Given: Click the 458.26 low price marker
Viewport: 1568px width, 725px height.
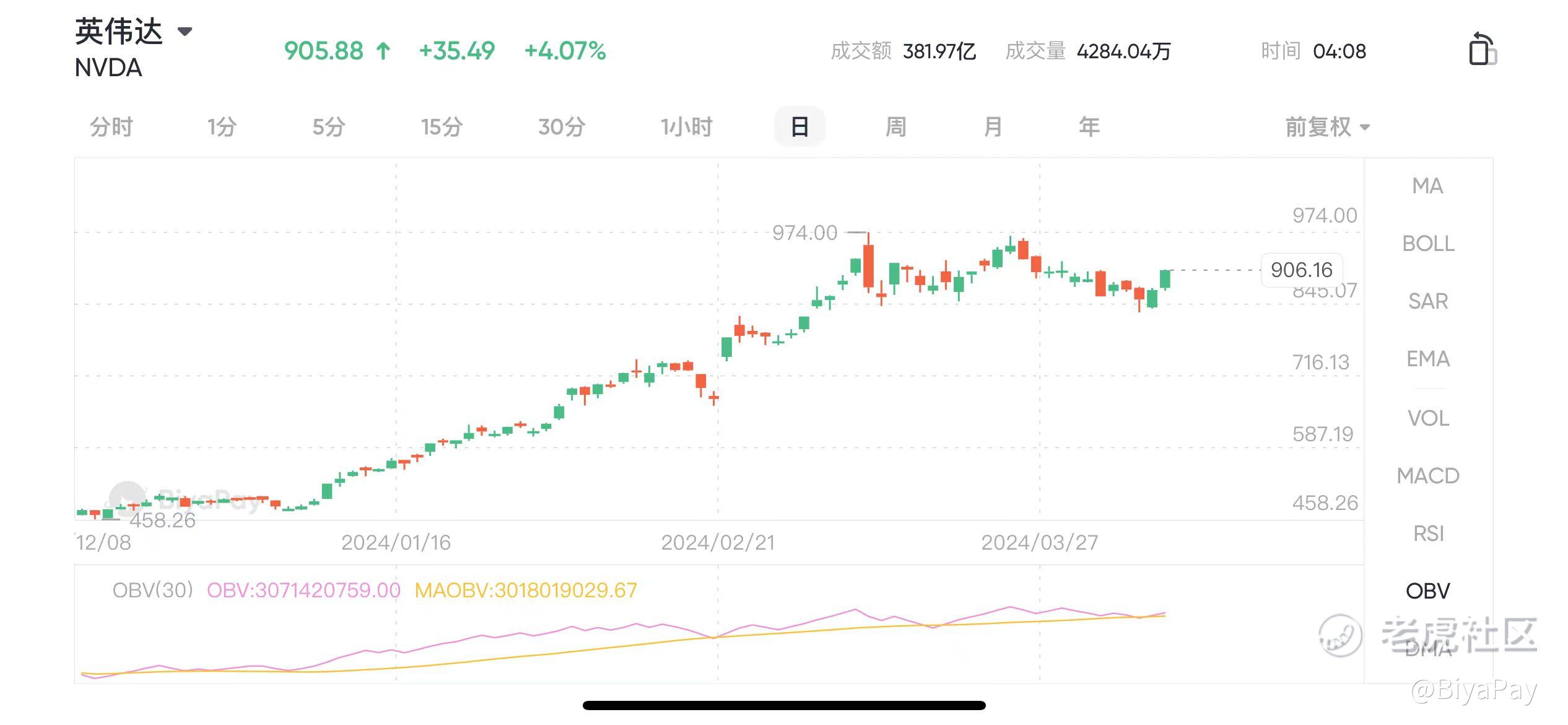Looking at the screenshot, I should (162, 521).
